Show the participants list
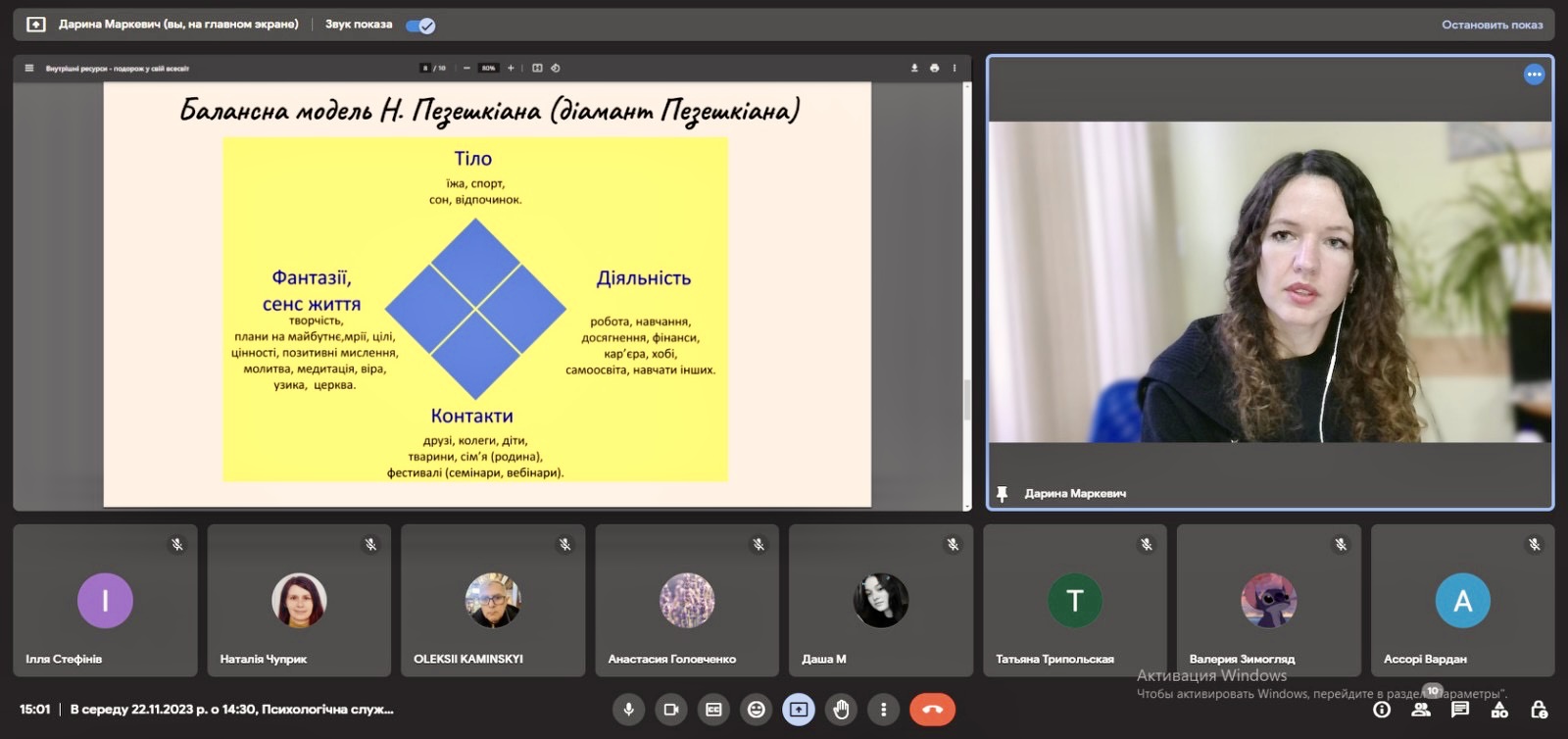This screenshot has width=1568, height=739. tap(1421, 710)
